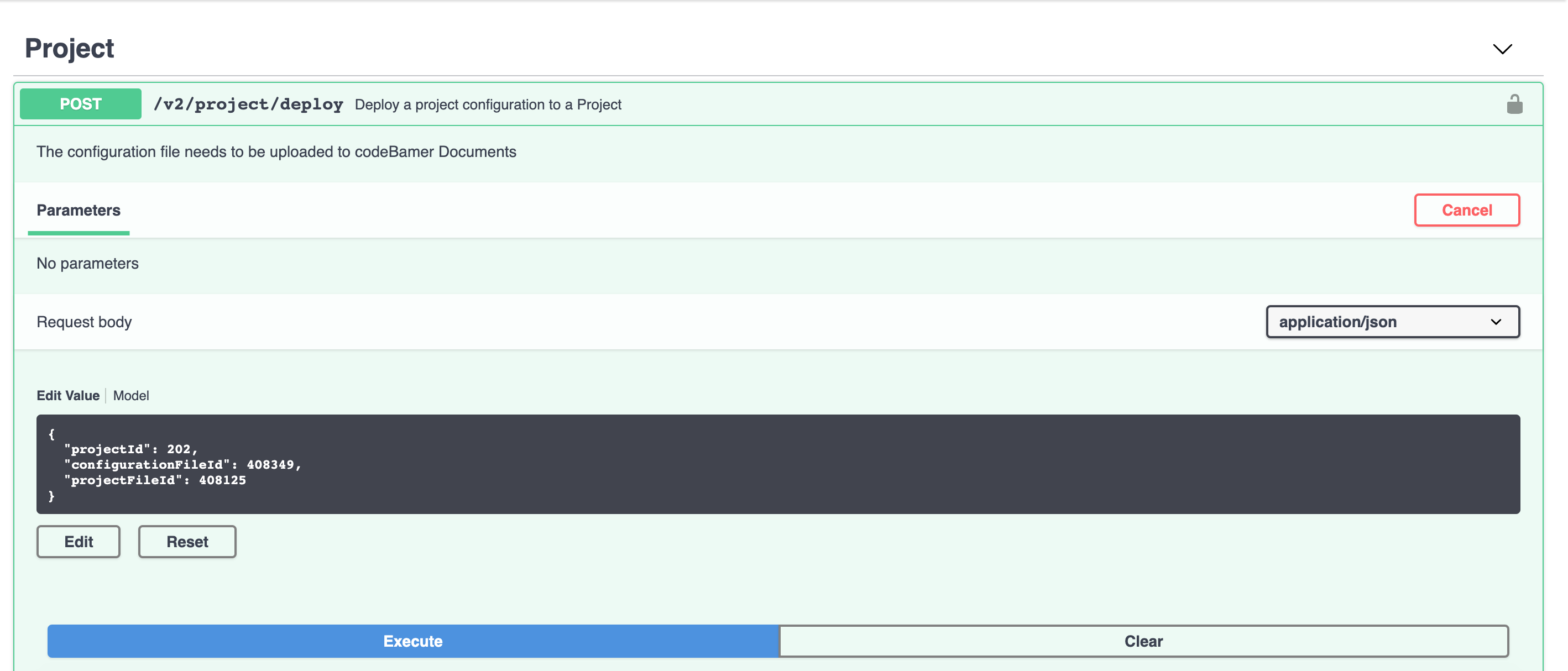The image size is (1568, 671).
Task: Select the Parameters tab
Action: (79, 211)
